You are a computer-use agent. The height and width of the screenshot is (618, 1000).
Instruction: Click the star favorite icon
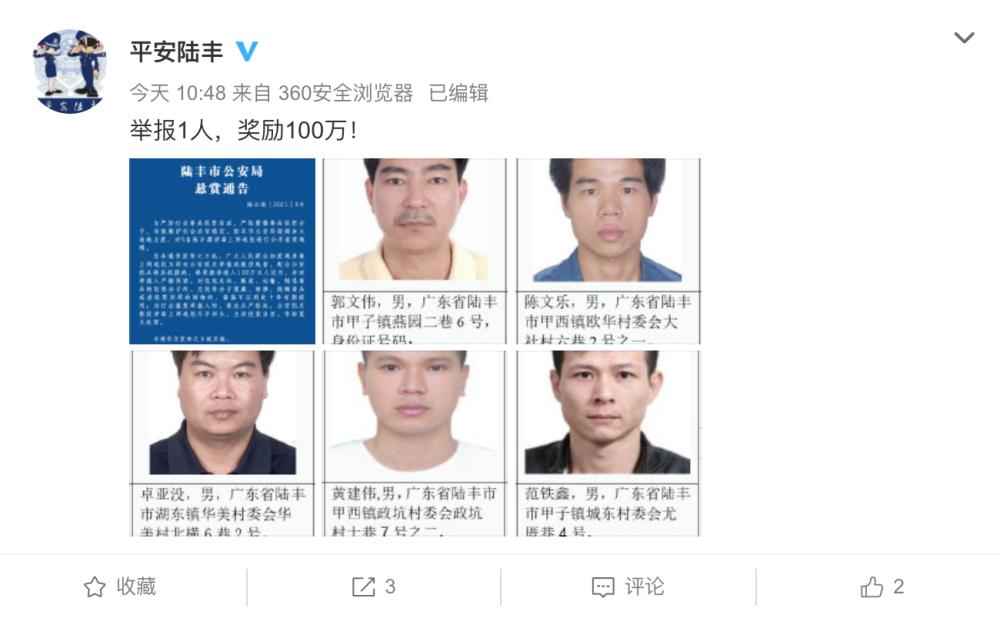pos(95,587)
